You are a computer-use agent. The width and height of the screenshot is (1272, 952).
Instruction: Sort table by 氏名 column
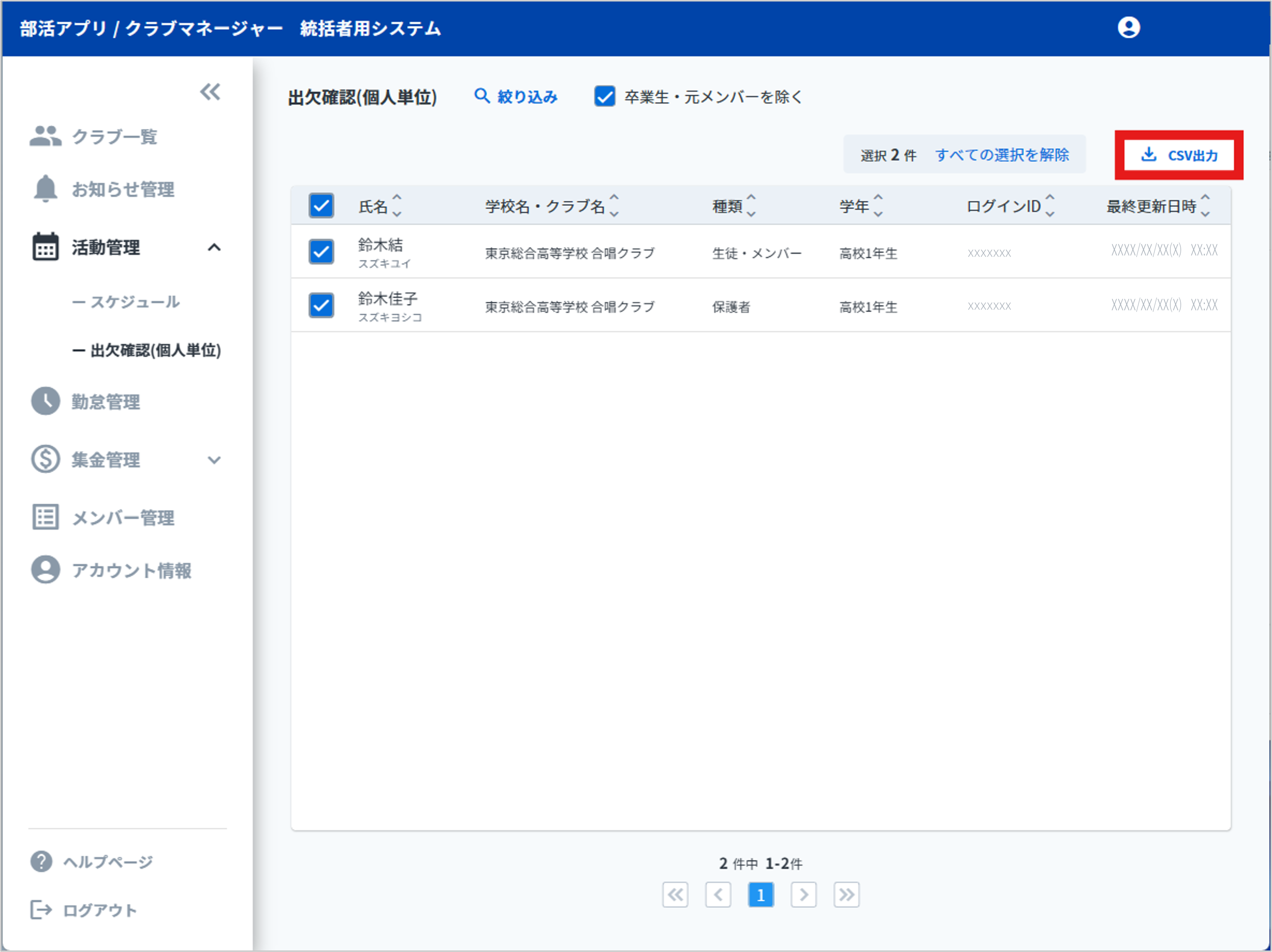[x=397, y=206]
